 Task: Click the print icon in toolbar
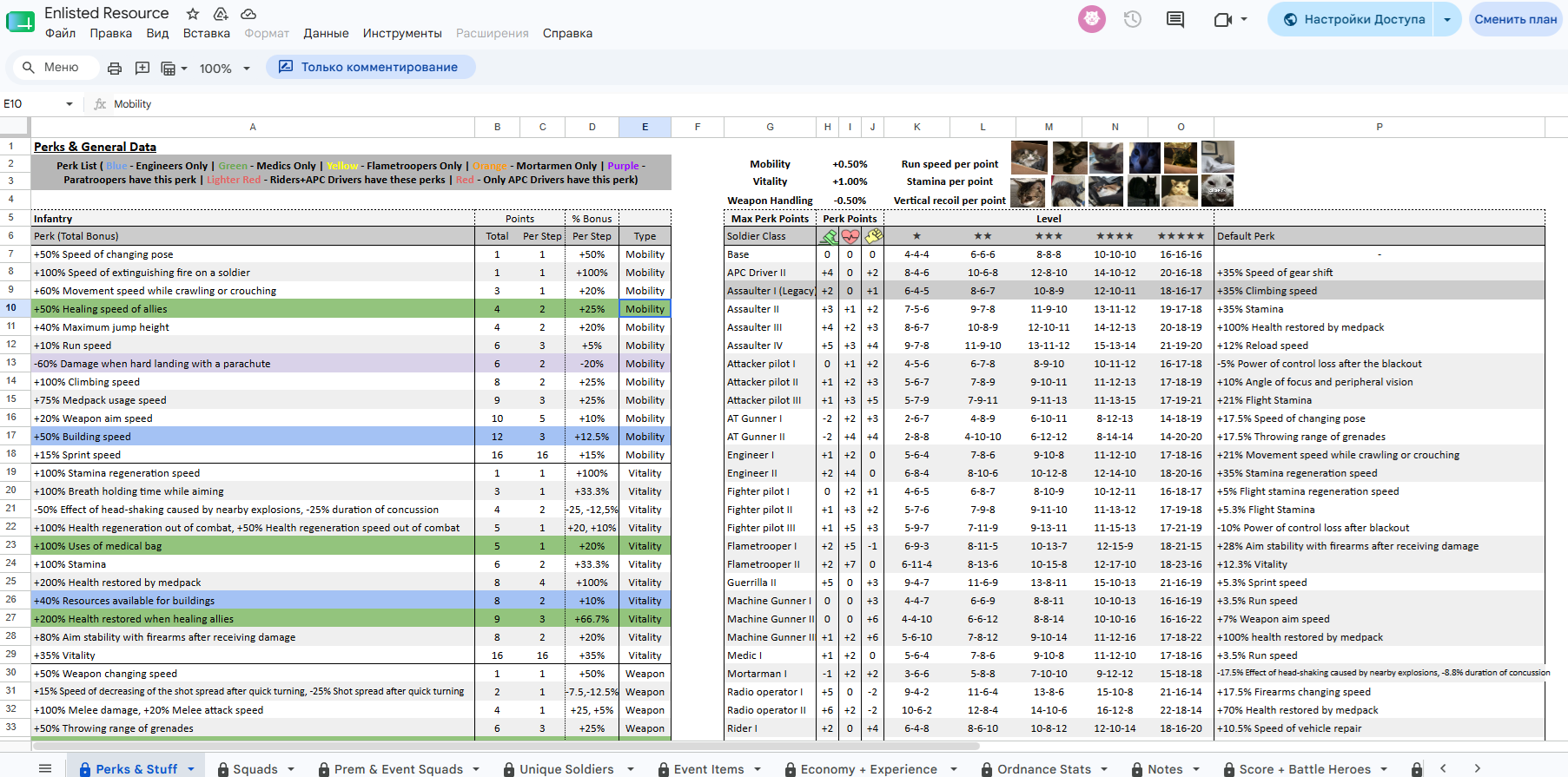click(x=115, y=69)
